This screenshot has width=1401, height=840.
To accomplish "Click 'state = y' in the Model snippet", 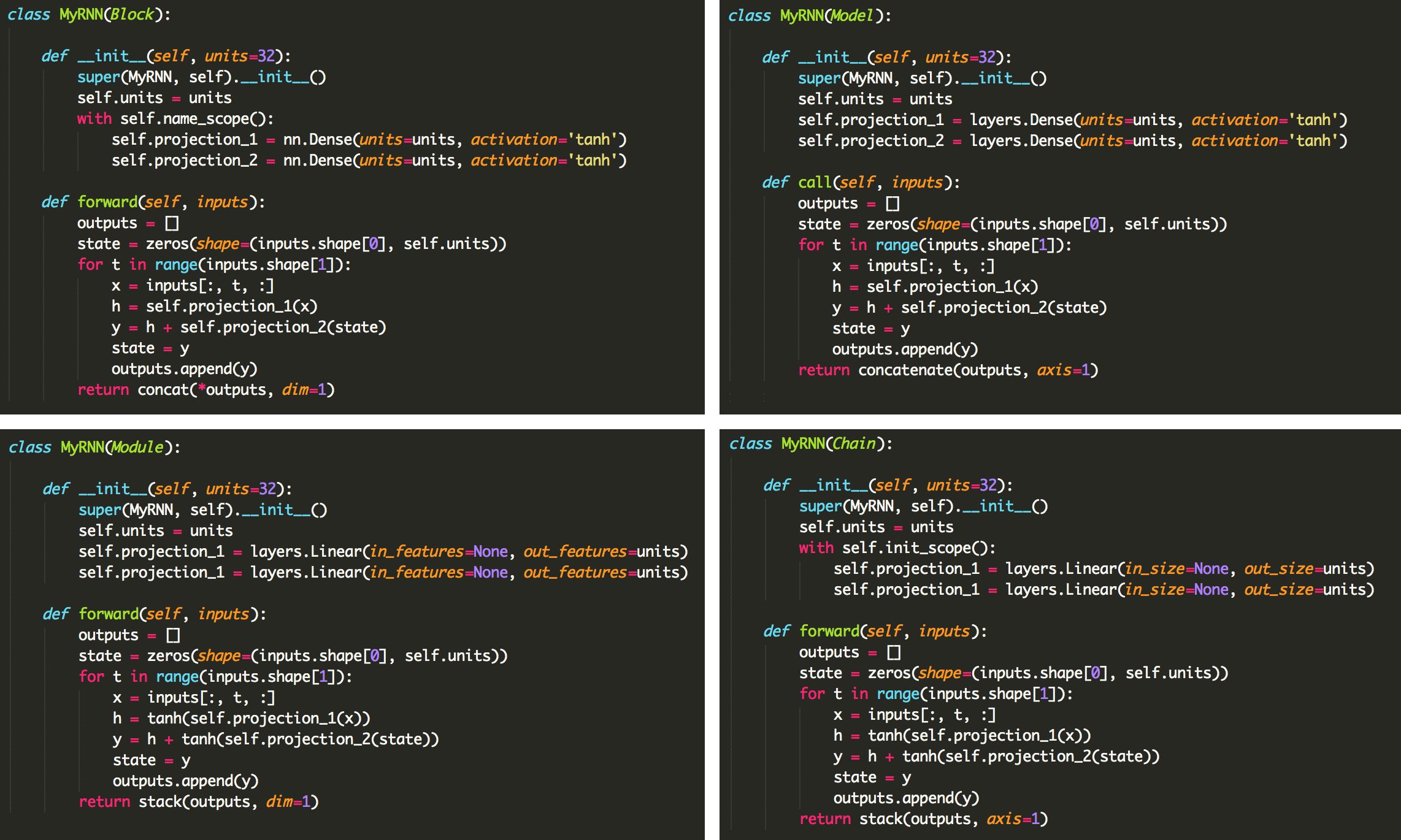I will pos(871,329).
